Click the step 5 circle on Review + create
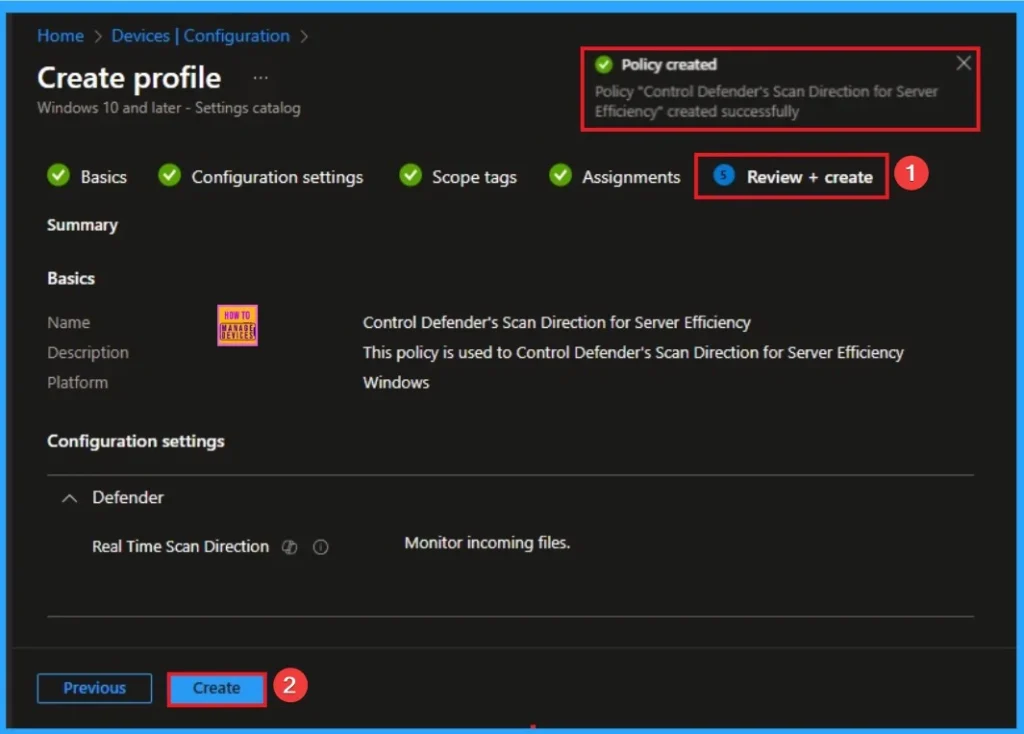Screen dimensions: 1024x734 pyautogui.click(x=723, y=175)
